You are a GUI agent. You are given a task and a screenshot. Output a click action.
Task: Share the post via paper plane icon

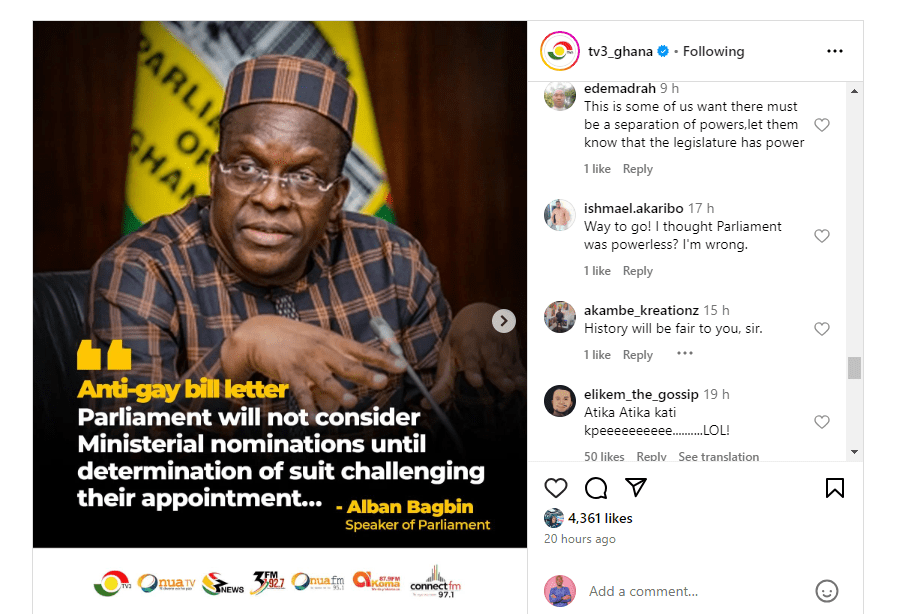[636, 487]
